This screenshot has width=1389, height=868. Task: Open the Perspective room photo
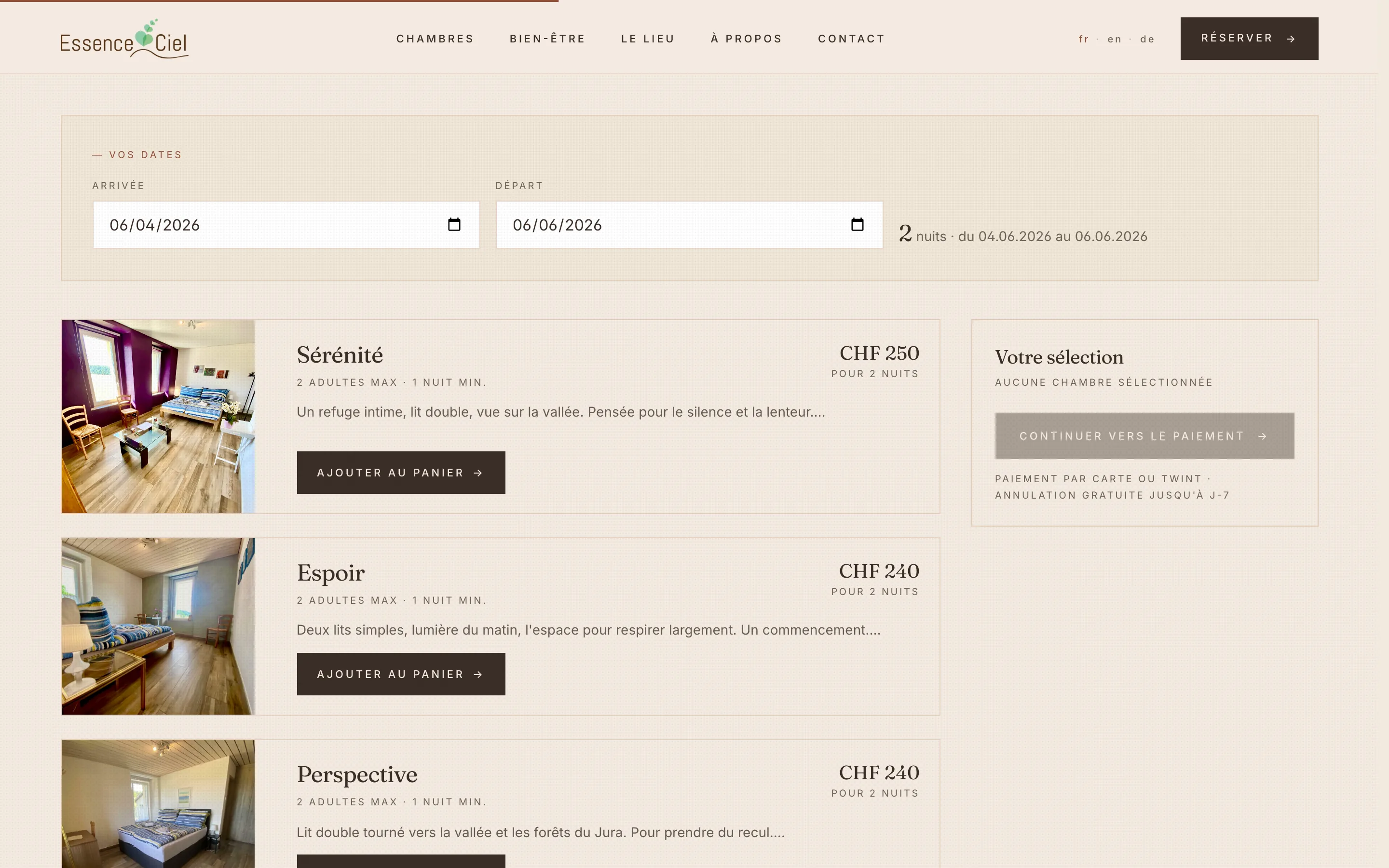click(x=158, y=804)
